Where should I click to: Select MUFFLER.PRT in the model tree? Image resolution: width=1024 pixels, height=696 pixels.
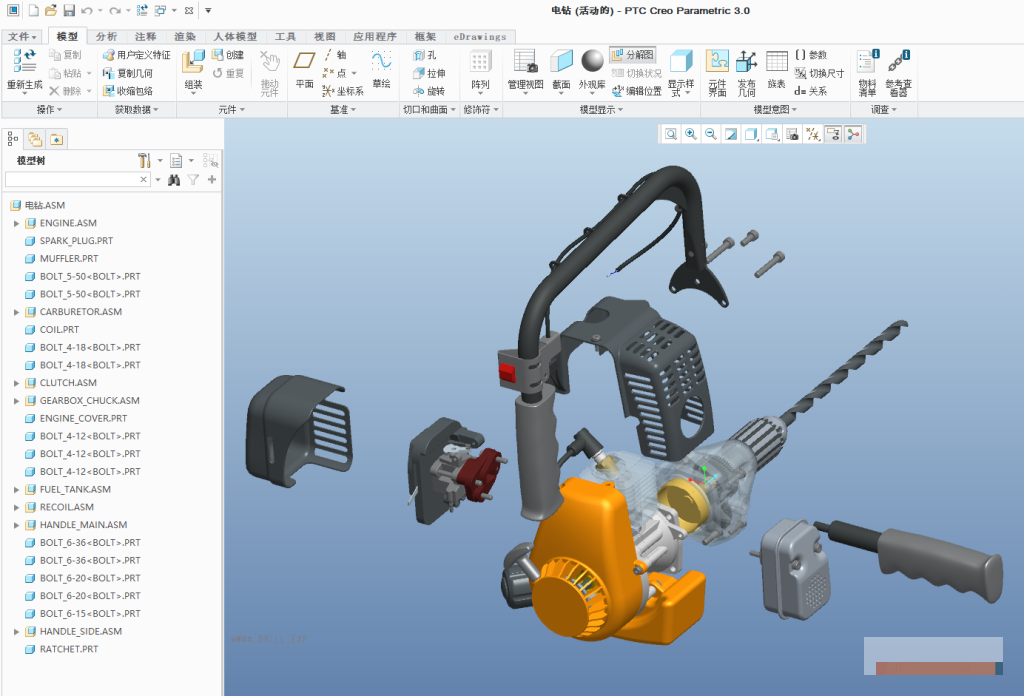tap(69, 259)
